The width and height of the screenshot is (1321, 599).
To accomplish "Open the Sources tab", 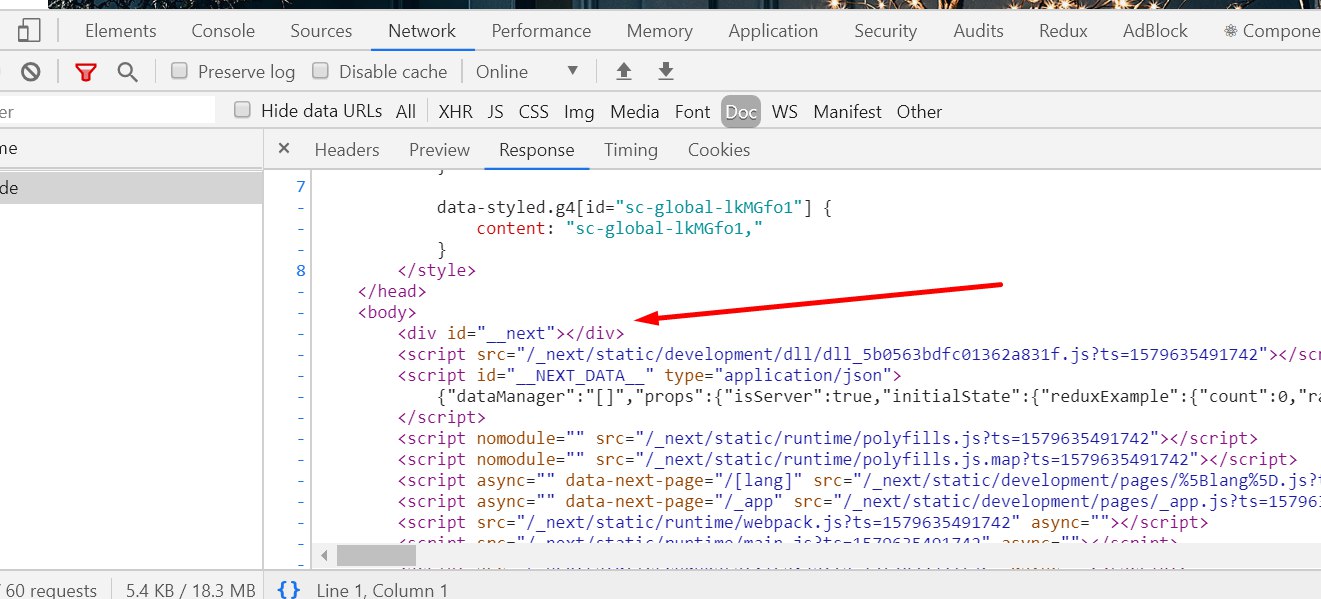I will click(321, 31).
